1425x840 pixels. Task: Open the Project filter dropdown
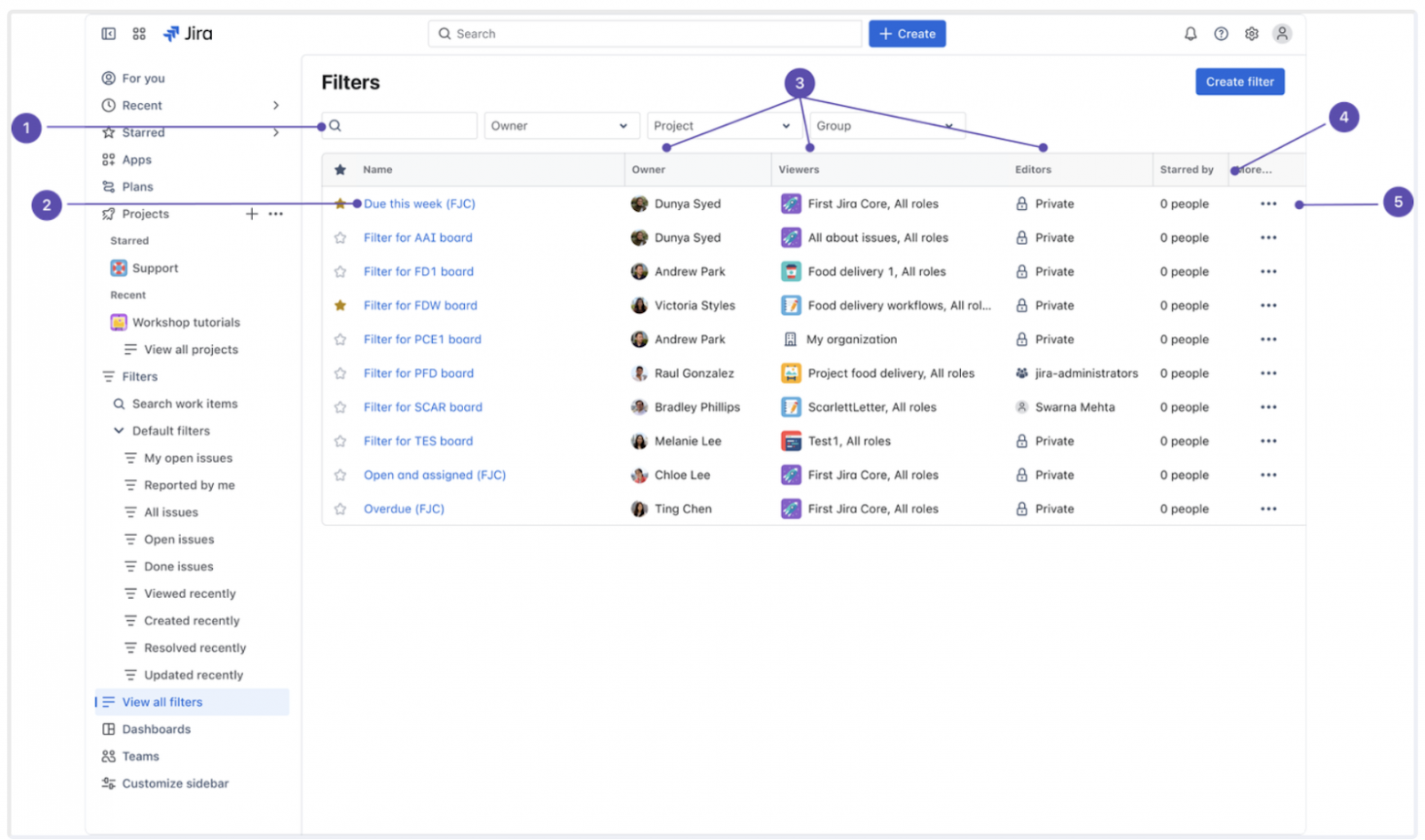[723, 125]
